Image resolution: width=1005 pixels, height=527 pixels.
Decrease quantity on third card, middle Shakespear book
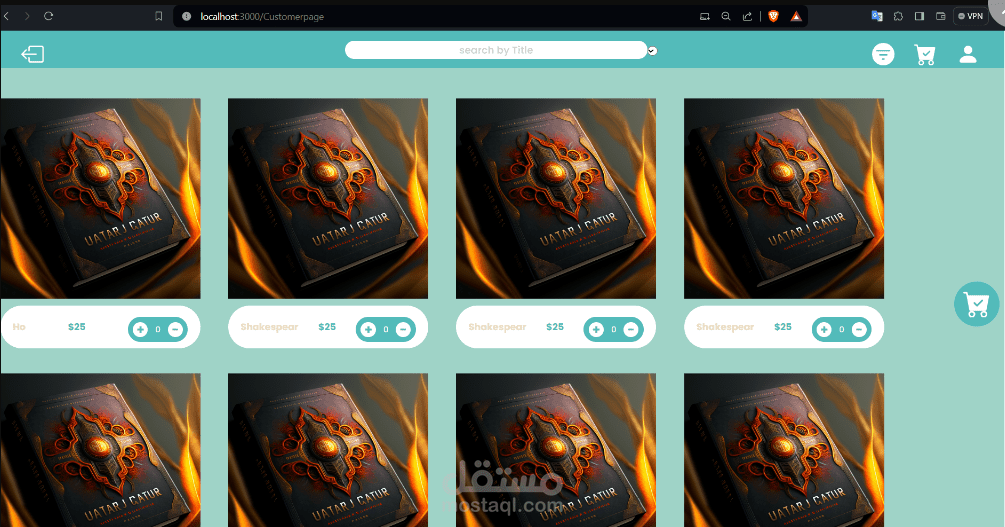631,330
